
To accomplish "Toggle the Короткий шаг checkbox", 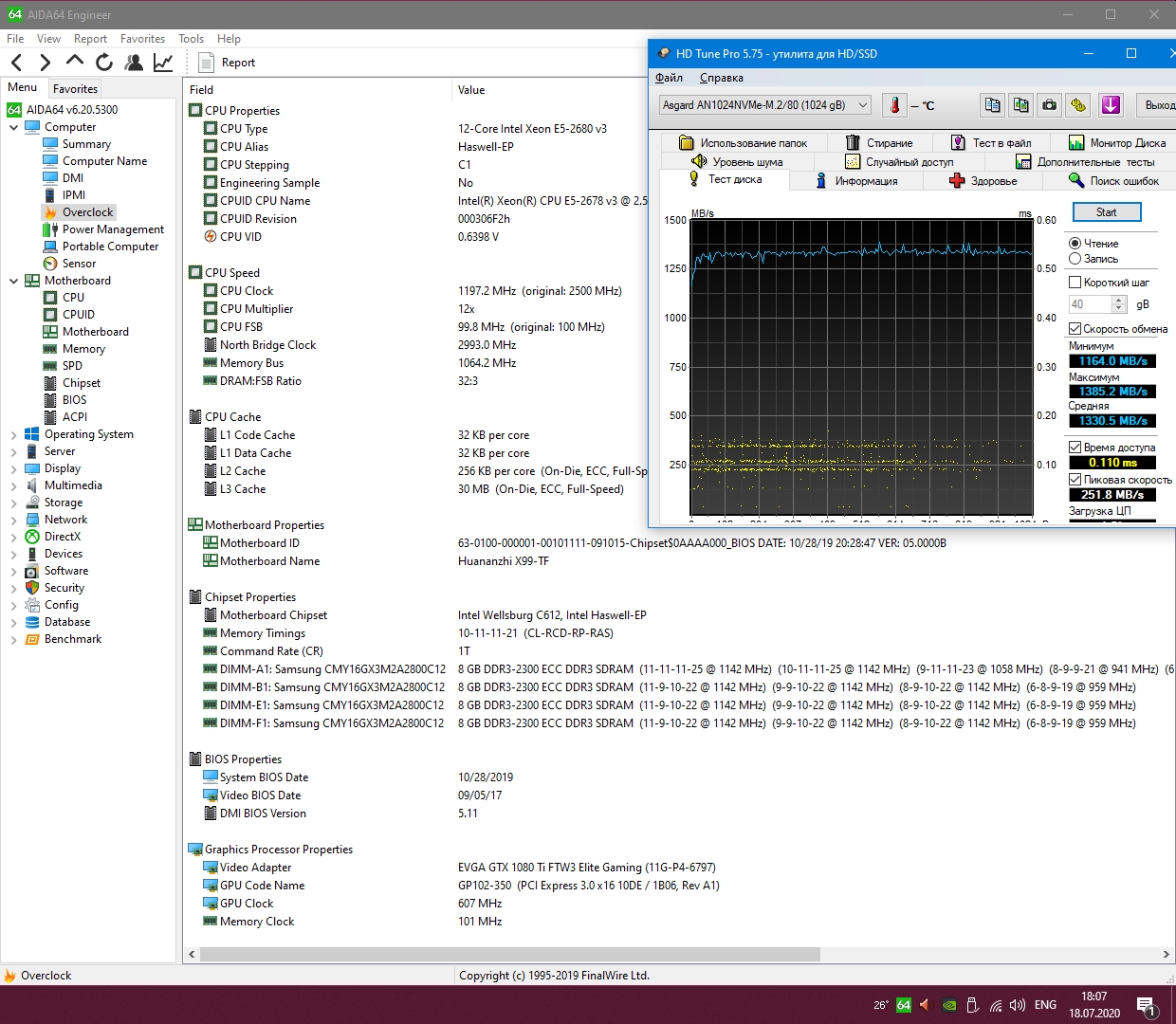I will (x=1075, y=283).
